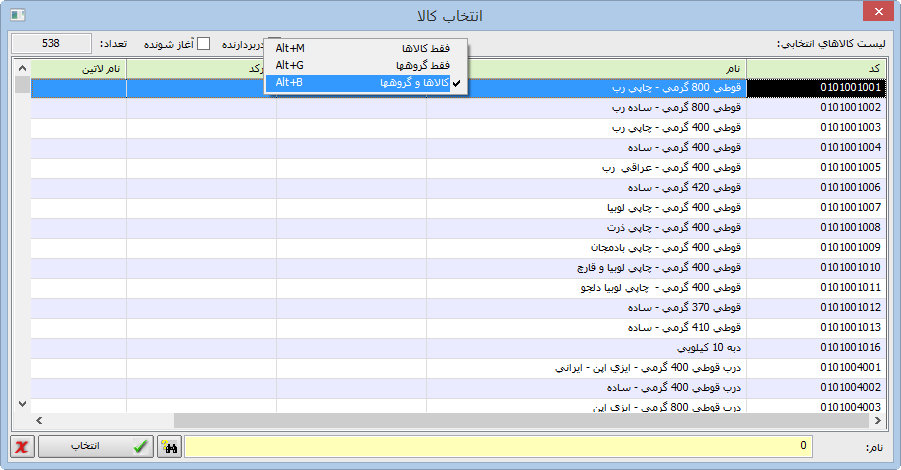Screen dimensions: 901x470
Task: Click the window icon in title bar
Action: (x=18, y=15)
